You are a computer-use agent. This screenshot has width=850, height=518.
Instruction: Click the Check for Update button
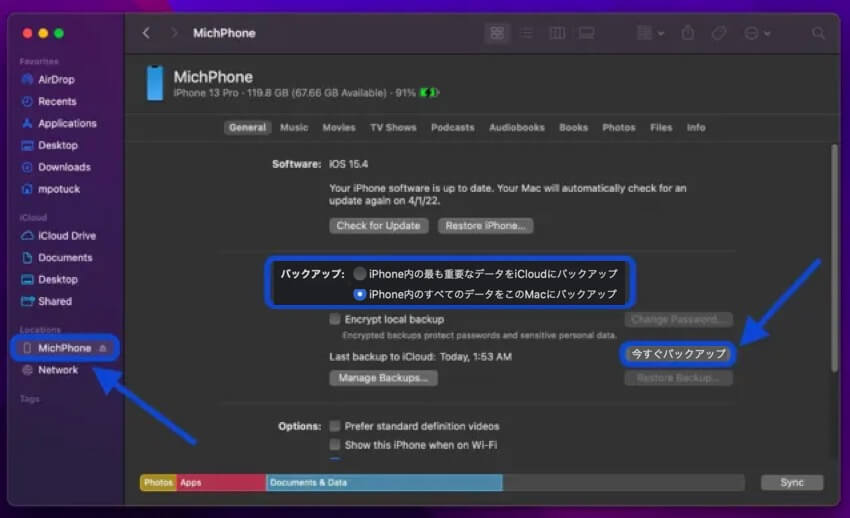point(378,226)
